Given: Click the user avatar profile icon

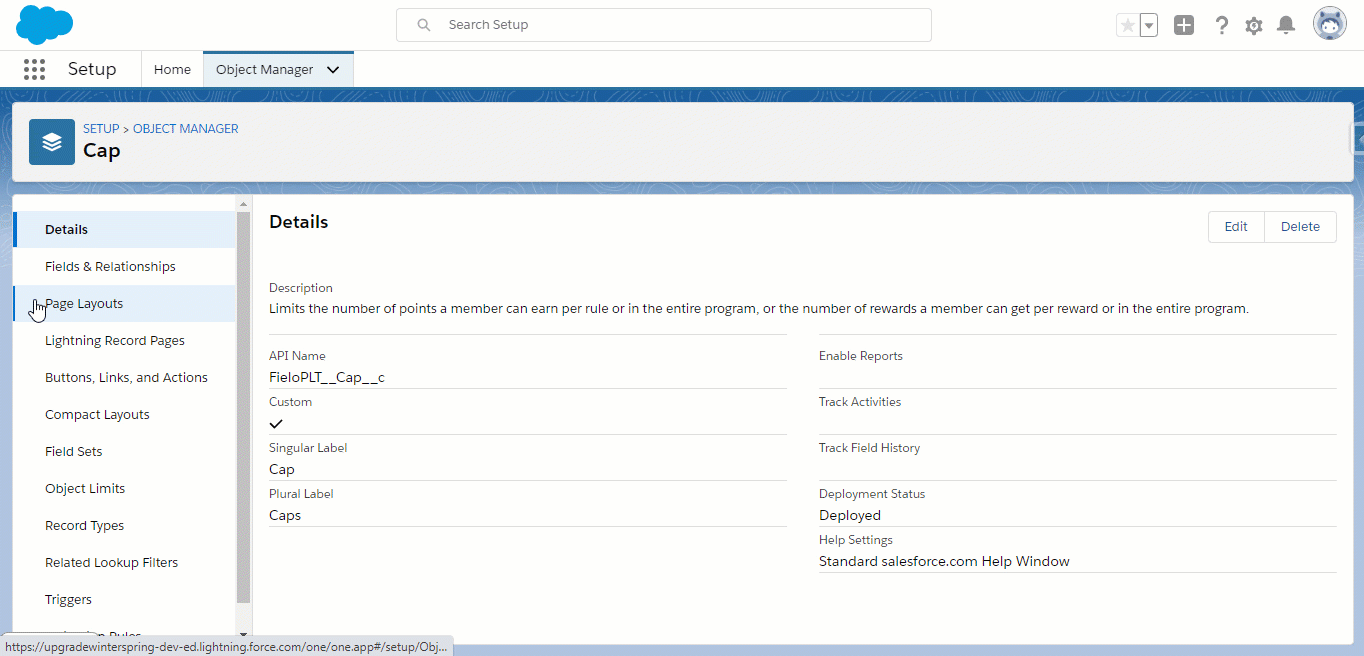Looking at the screenshot, I should coord(1330,24).
